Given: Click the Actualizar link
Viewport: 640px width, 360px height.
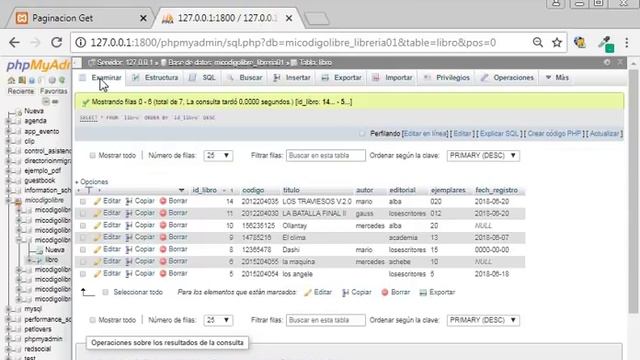Looking at the screenshot, I should point(604,134).
